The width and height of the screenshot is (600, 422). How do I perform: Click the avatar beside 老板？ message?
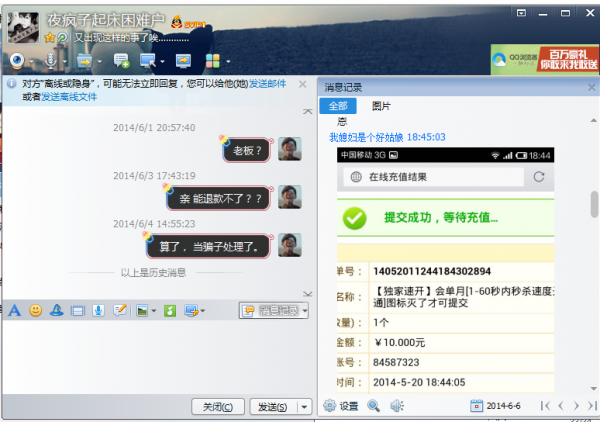point(290,149)
